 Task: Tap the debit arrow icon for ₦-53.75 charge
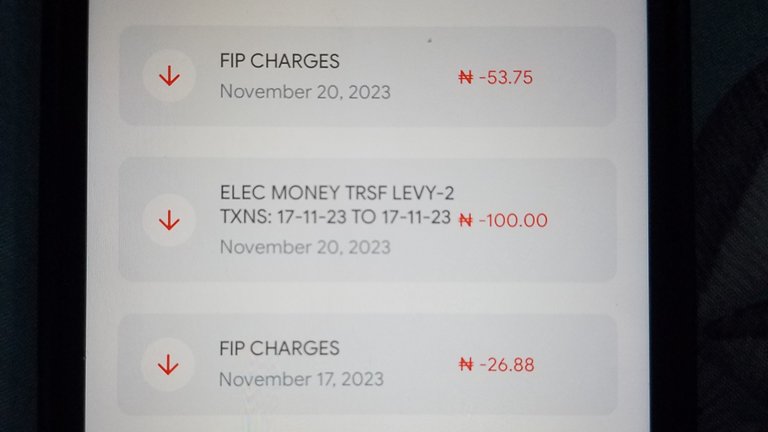169,76
